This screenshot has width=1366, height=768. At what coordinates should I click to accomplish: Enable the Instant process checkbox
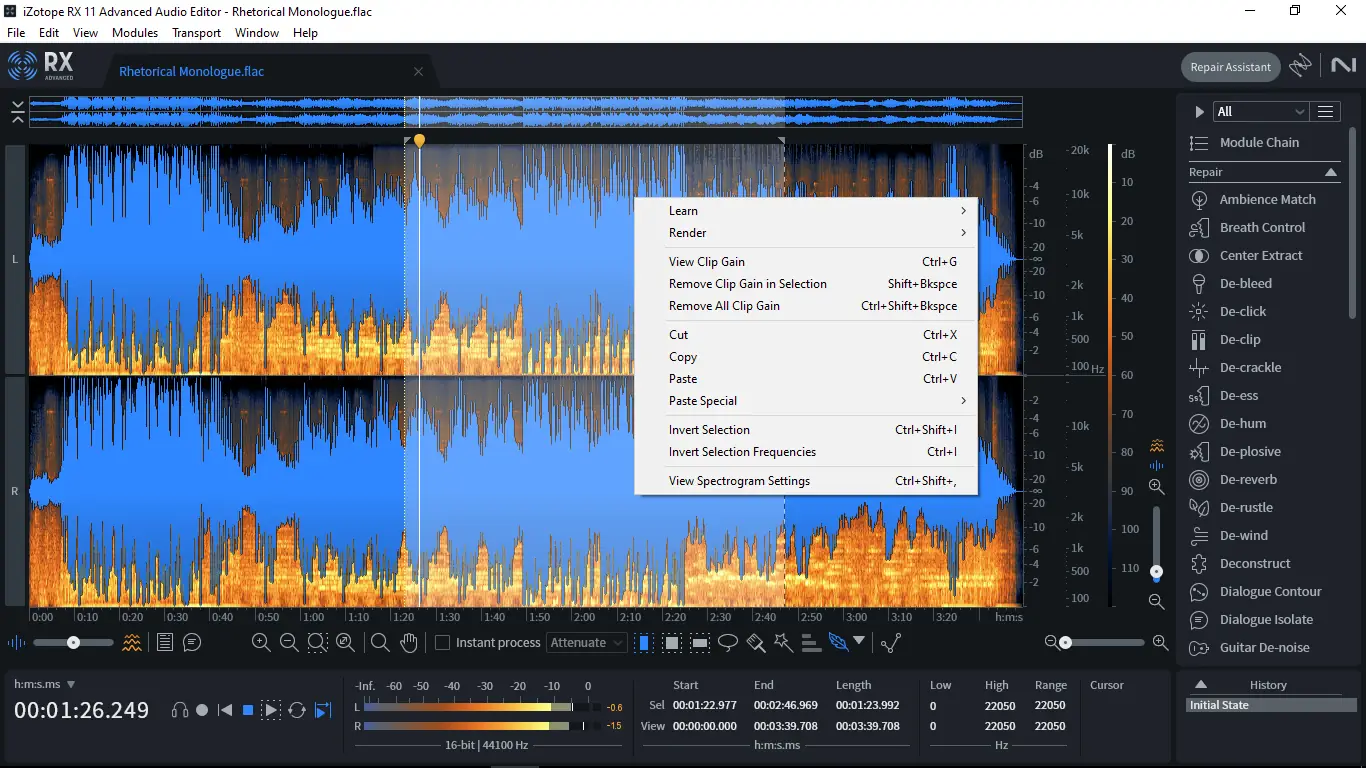point(443,643)
